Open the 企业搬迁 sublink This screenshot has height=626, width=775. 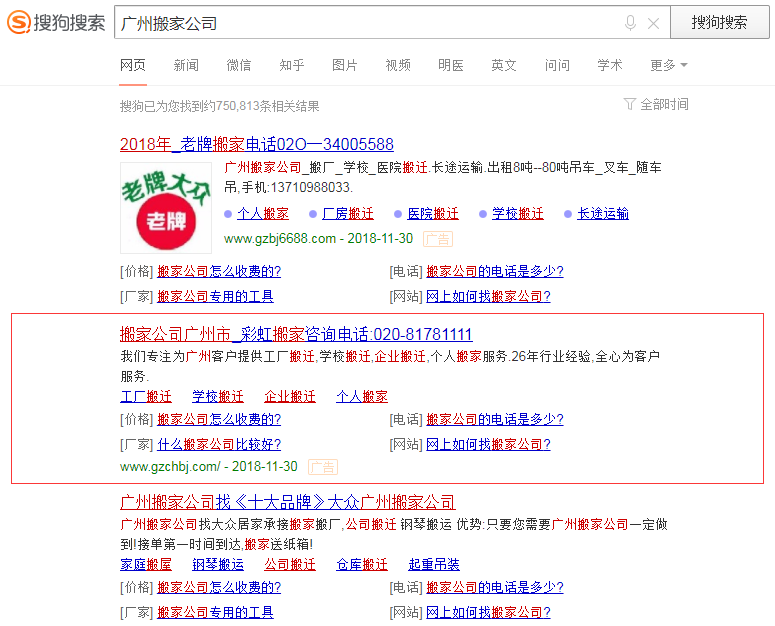tap(290, 396)
